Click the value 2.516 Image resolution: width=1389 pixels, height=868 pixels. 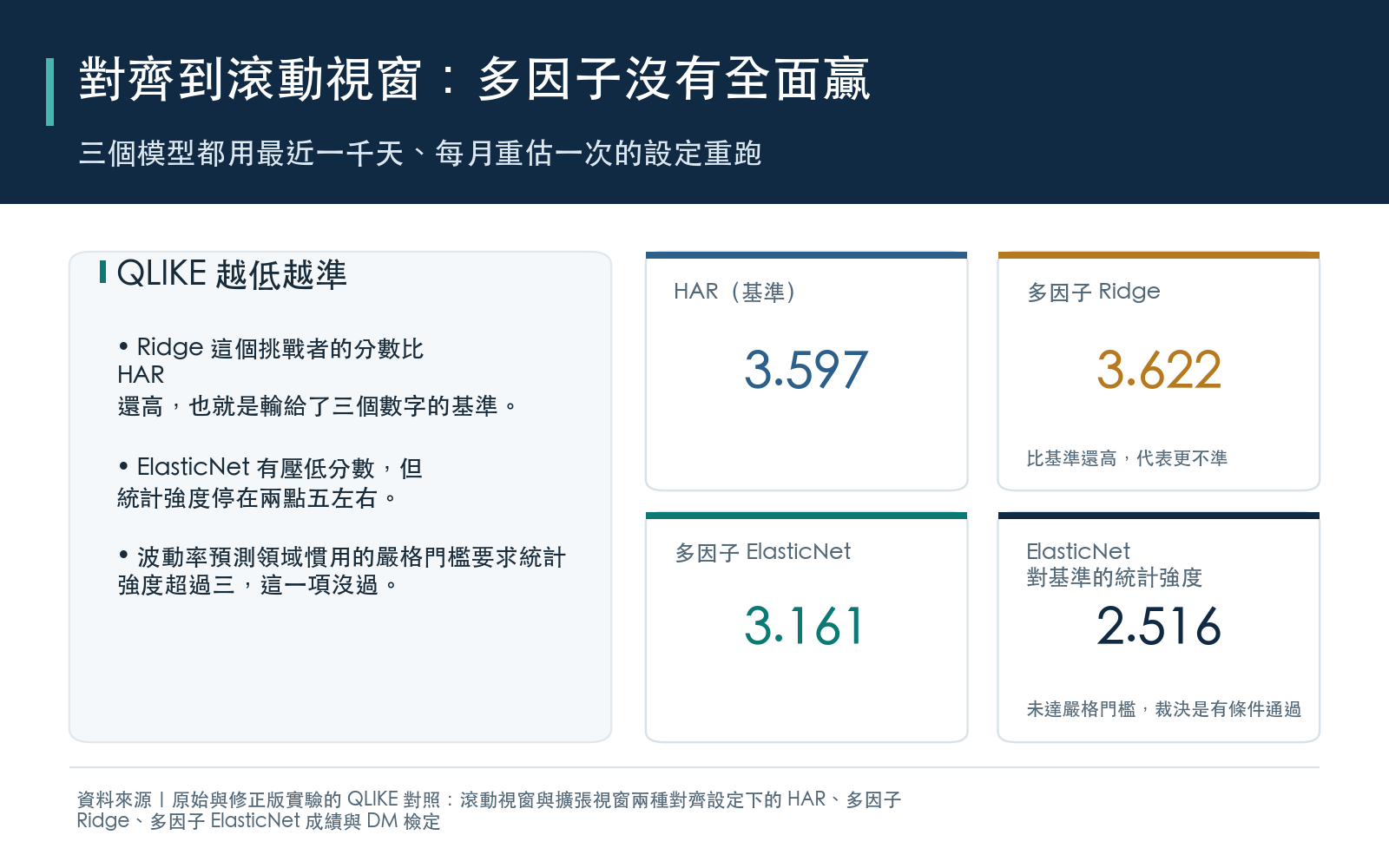click(1159, 626)
